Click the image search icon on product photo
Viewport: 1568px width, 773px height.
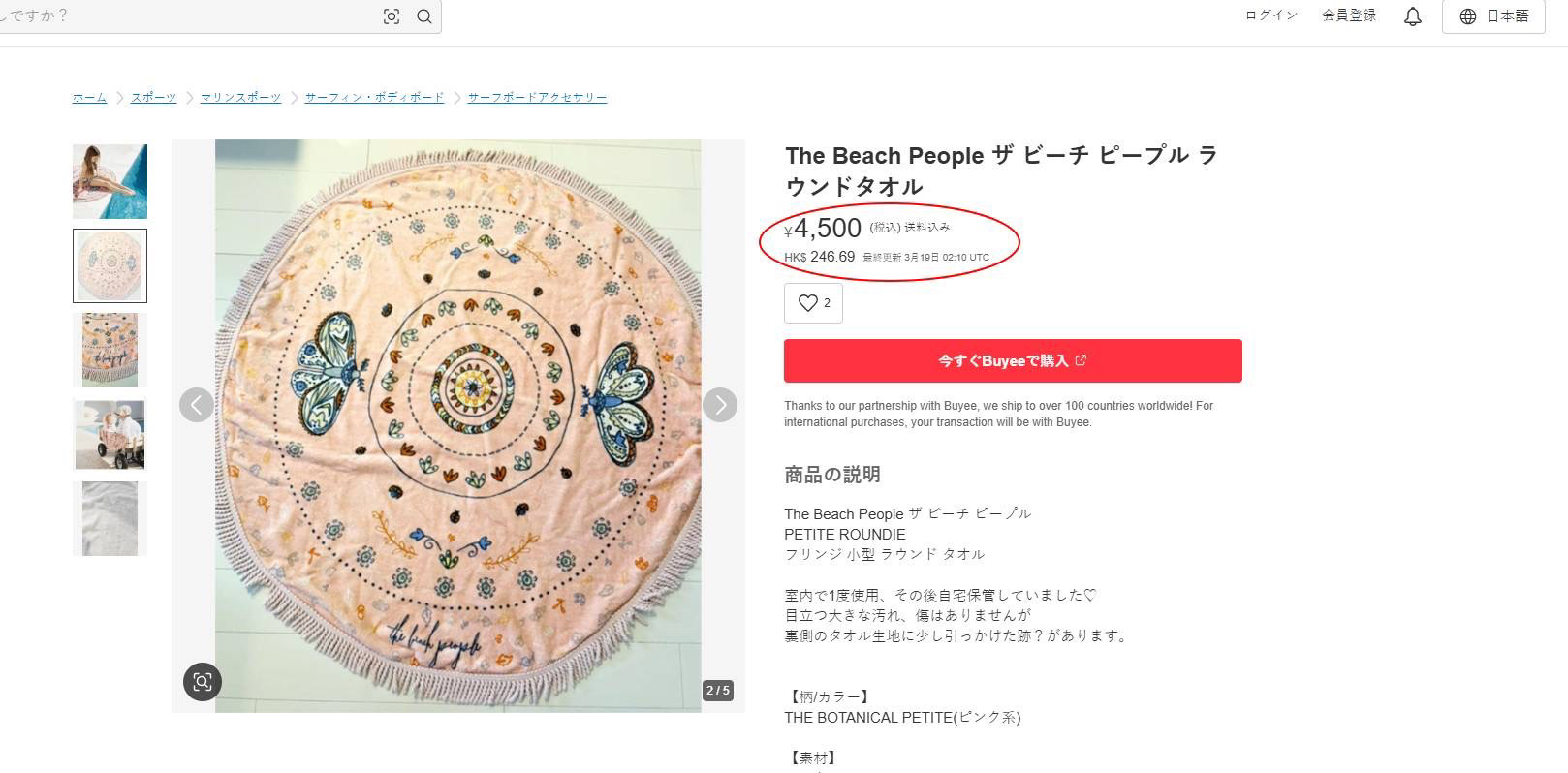tap(203, 681)
